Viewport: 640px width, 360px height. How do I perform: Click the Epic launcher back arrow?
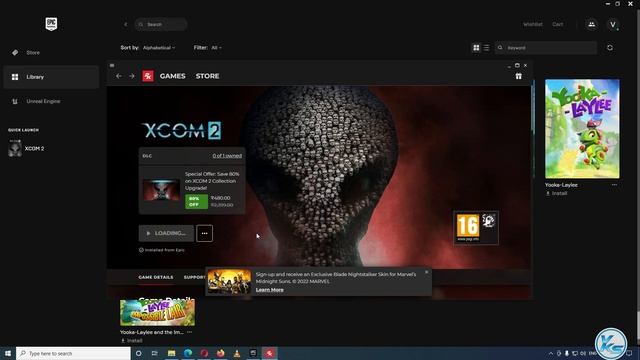[125, 24]
